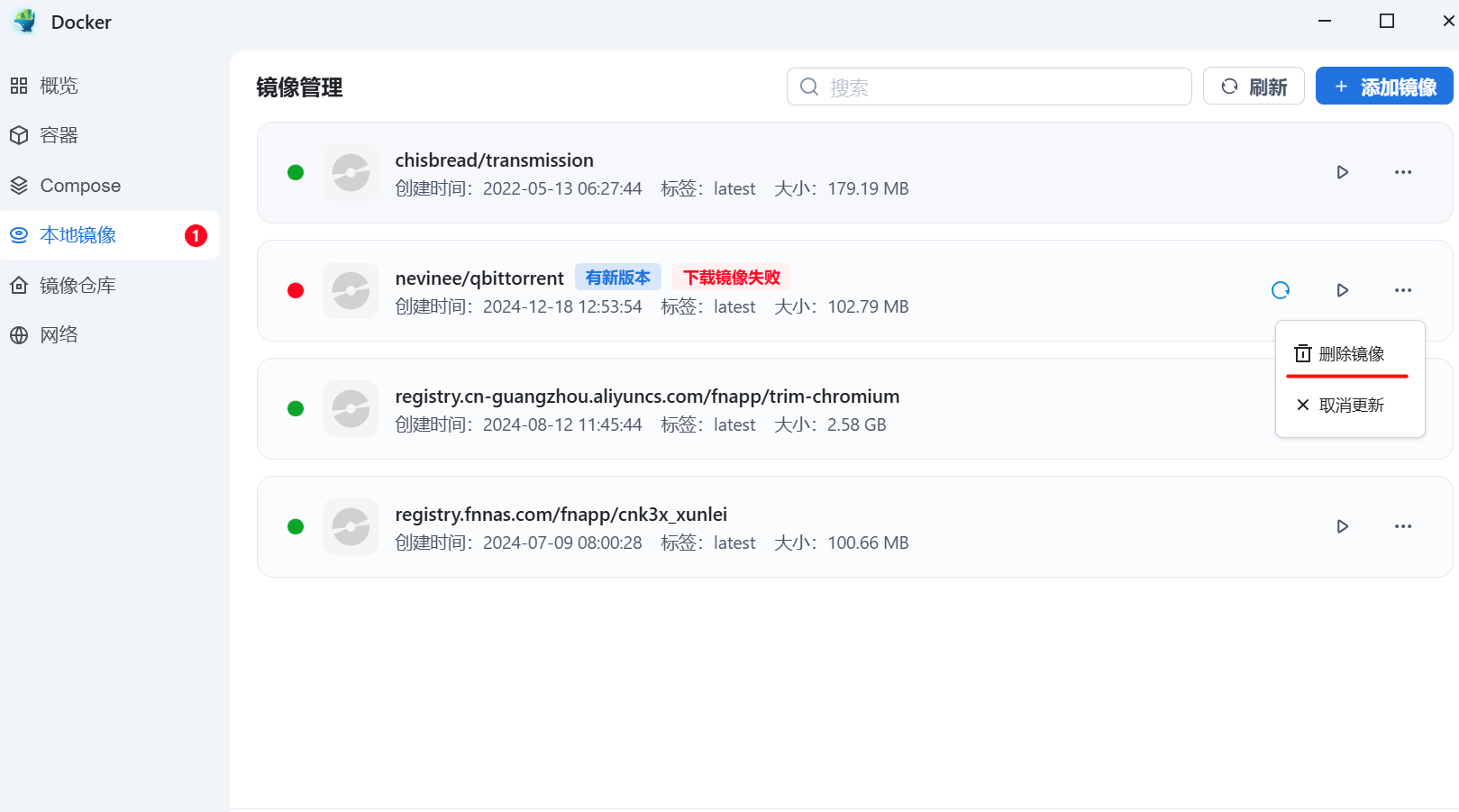The image size is (1459, 812).
Task: Click the green status dot of cnk3x_xunlei
Action: click(296, 526)
